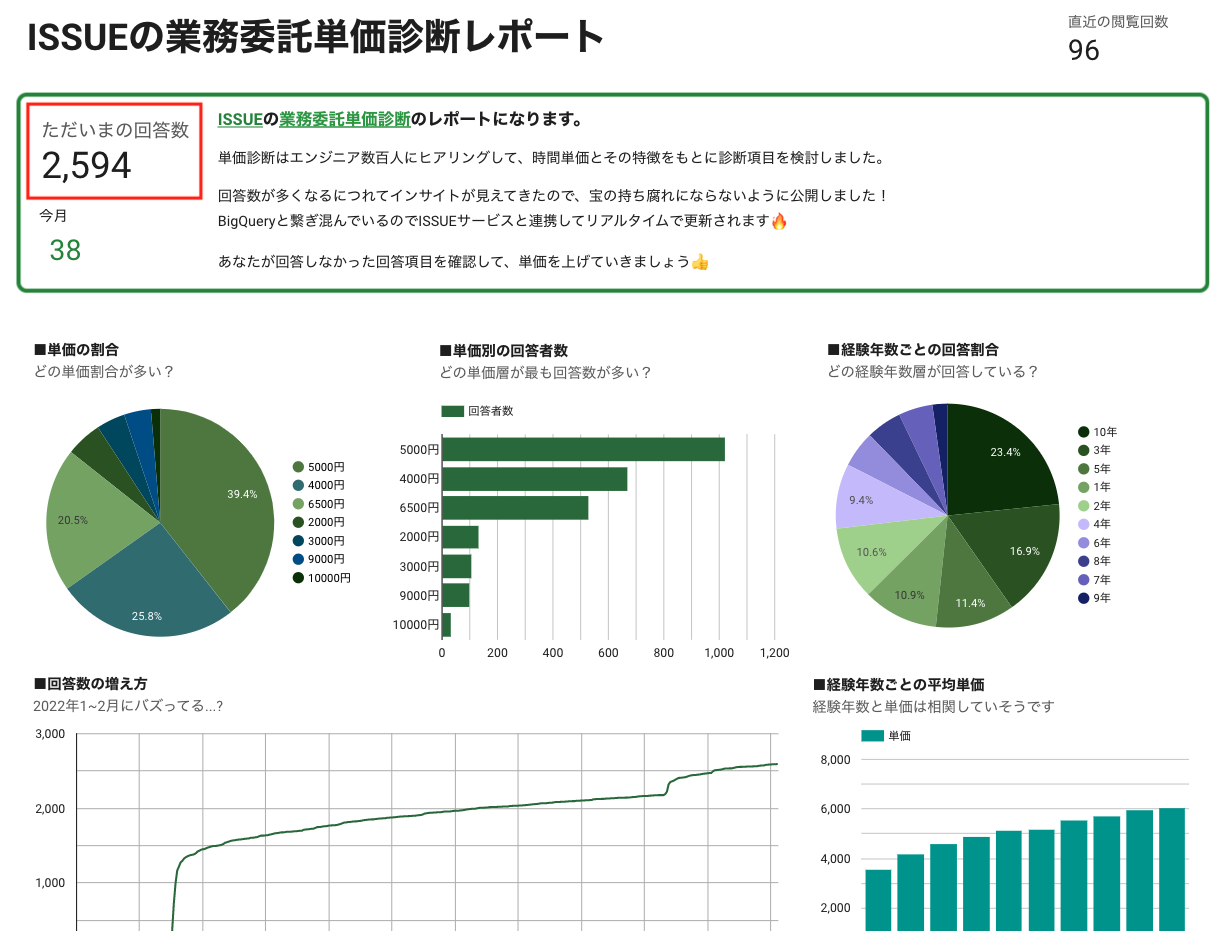This screenshot has height=931, width=1223.
Task: Open the ISSUE hyperlink in the description
Action: click(x=240, y=120)
